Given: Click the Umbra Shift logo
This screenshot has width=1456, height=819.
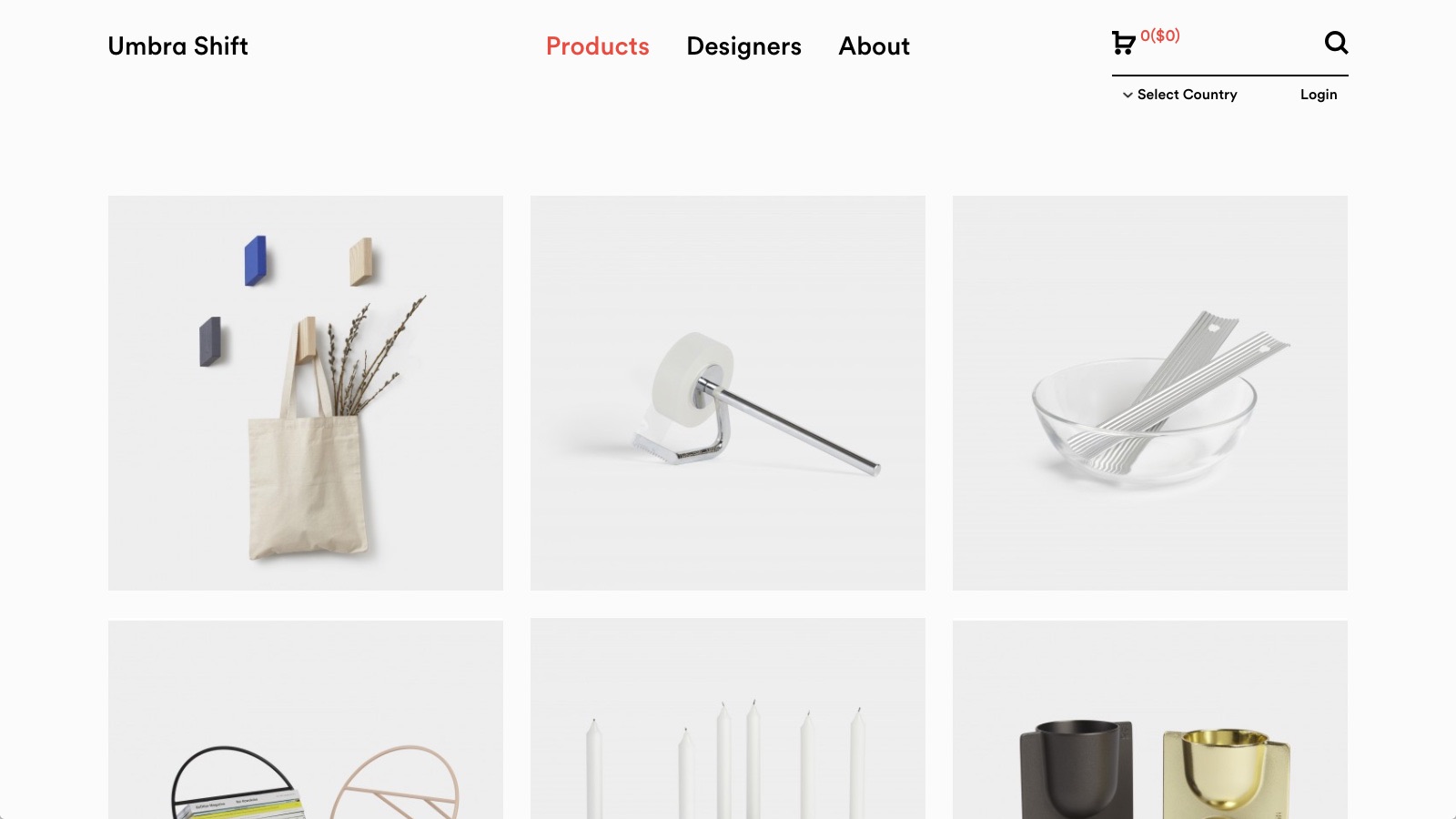Looking at the screenshot, I should pos(177,46).
